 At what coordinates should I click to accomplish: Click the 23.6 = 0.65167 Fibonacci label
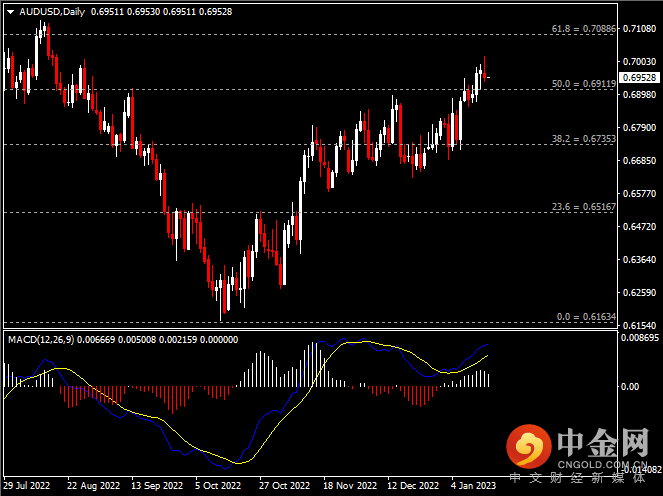click(x=584, y=207)
